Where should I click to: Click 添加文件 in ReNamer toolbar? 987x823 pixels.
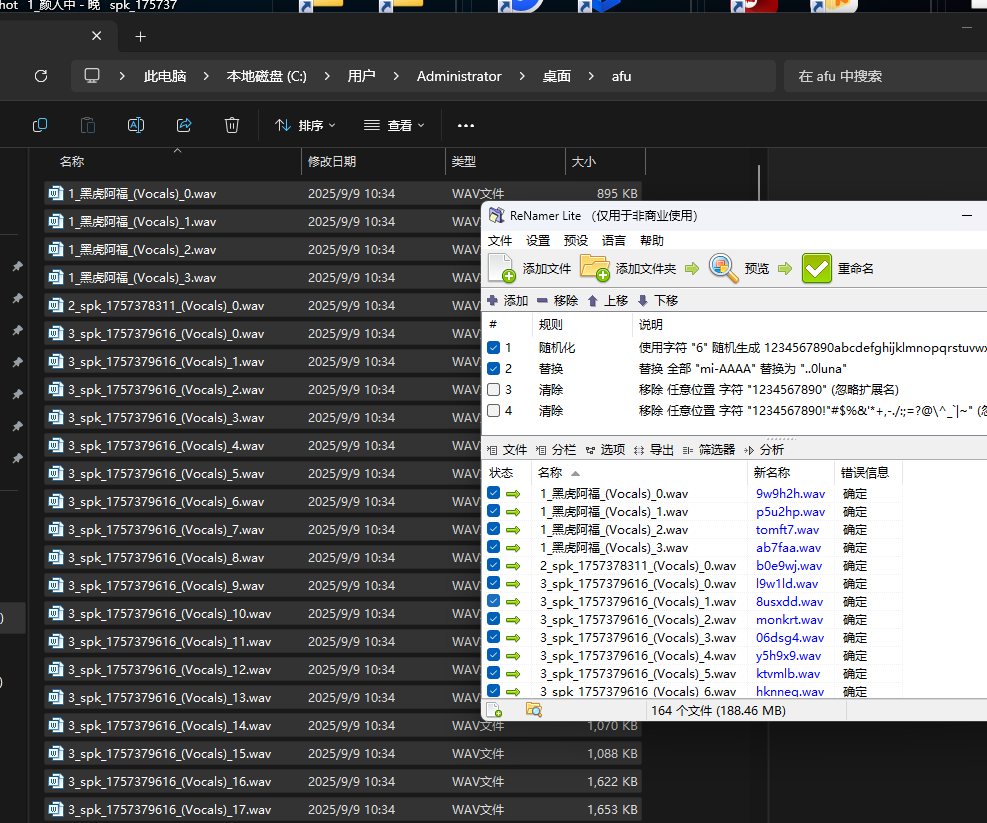(x=531, y=269)
